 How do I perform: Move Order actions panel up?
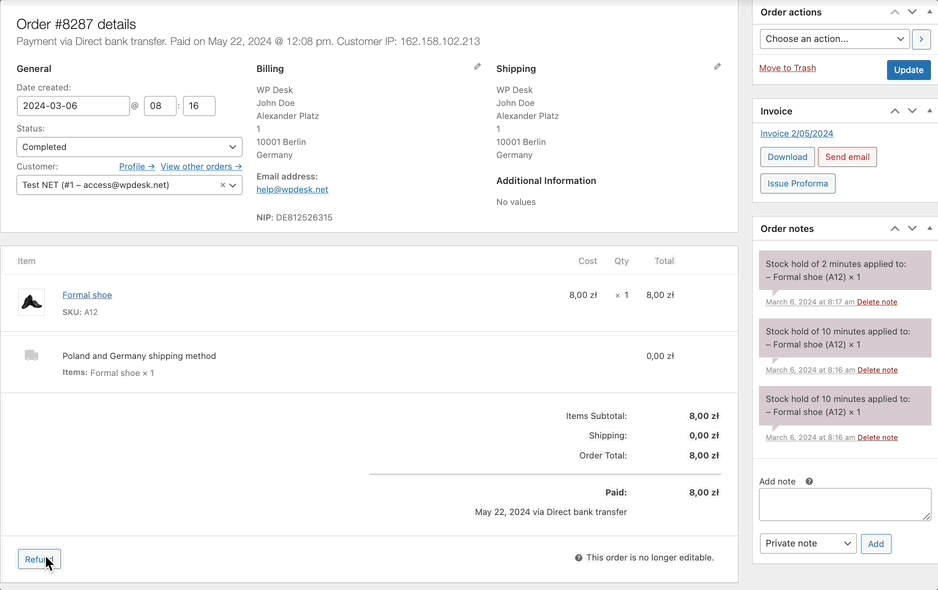click(895, 12)
